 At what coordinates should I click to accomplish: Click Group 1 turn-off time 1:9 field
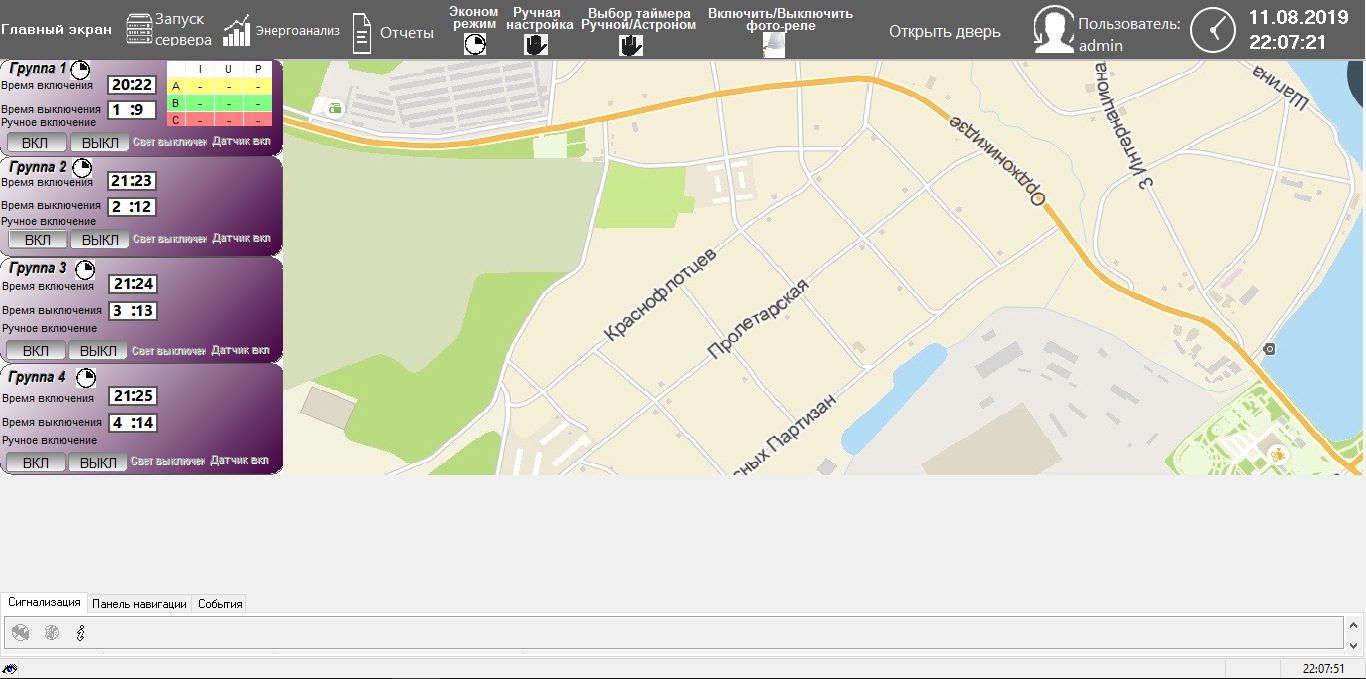click(x=132, y=109)
